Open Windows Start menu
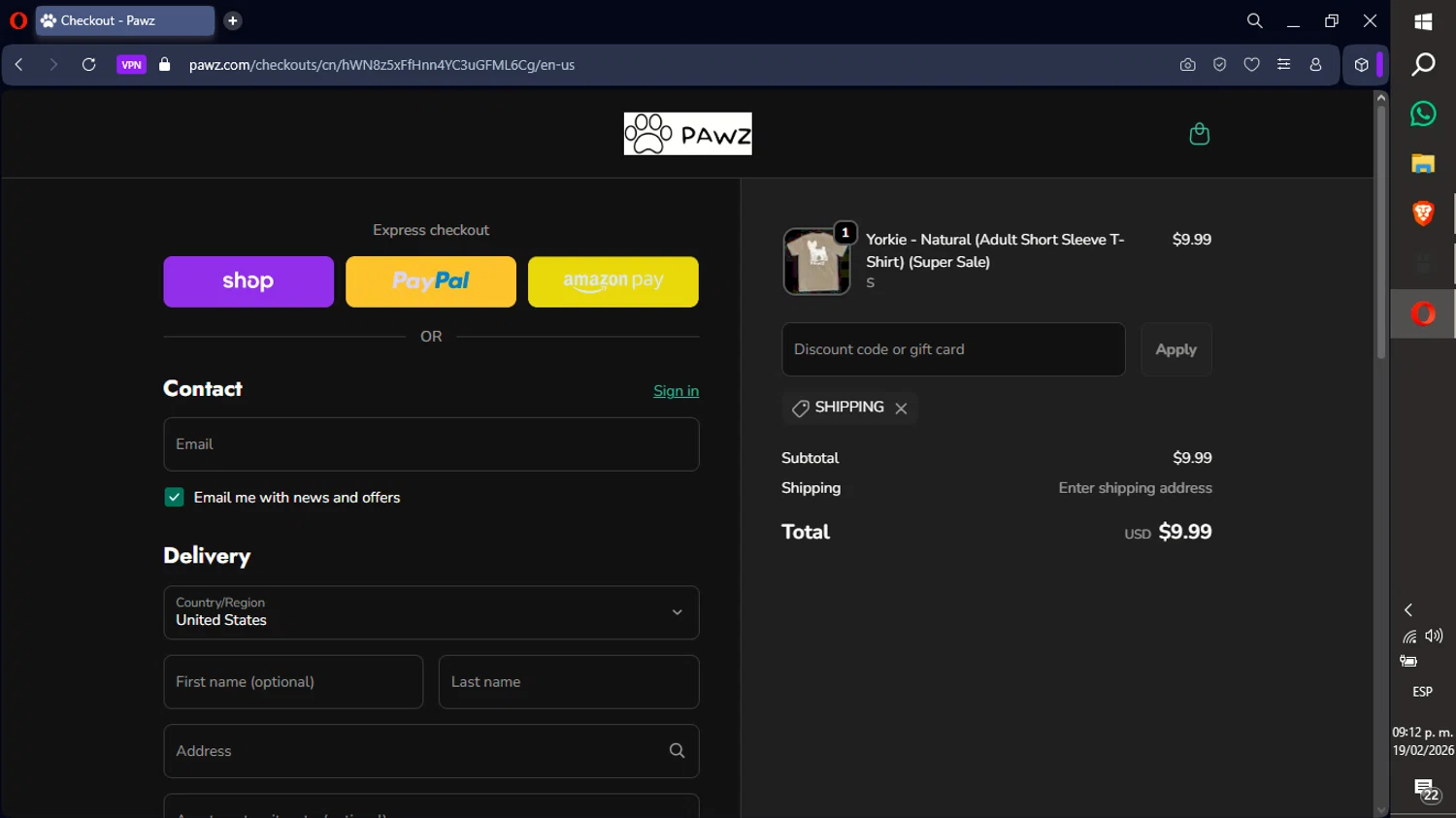Viewport: 1456px width, 818px height. 1423,21
